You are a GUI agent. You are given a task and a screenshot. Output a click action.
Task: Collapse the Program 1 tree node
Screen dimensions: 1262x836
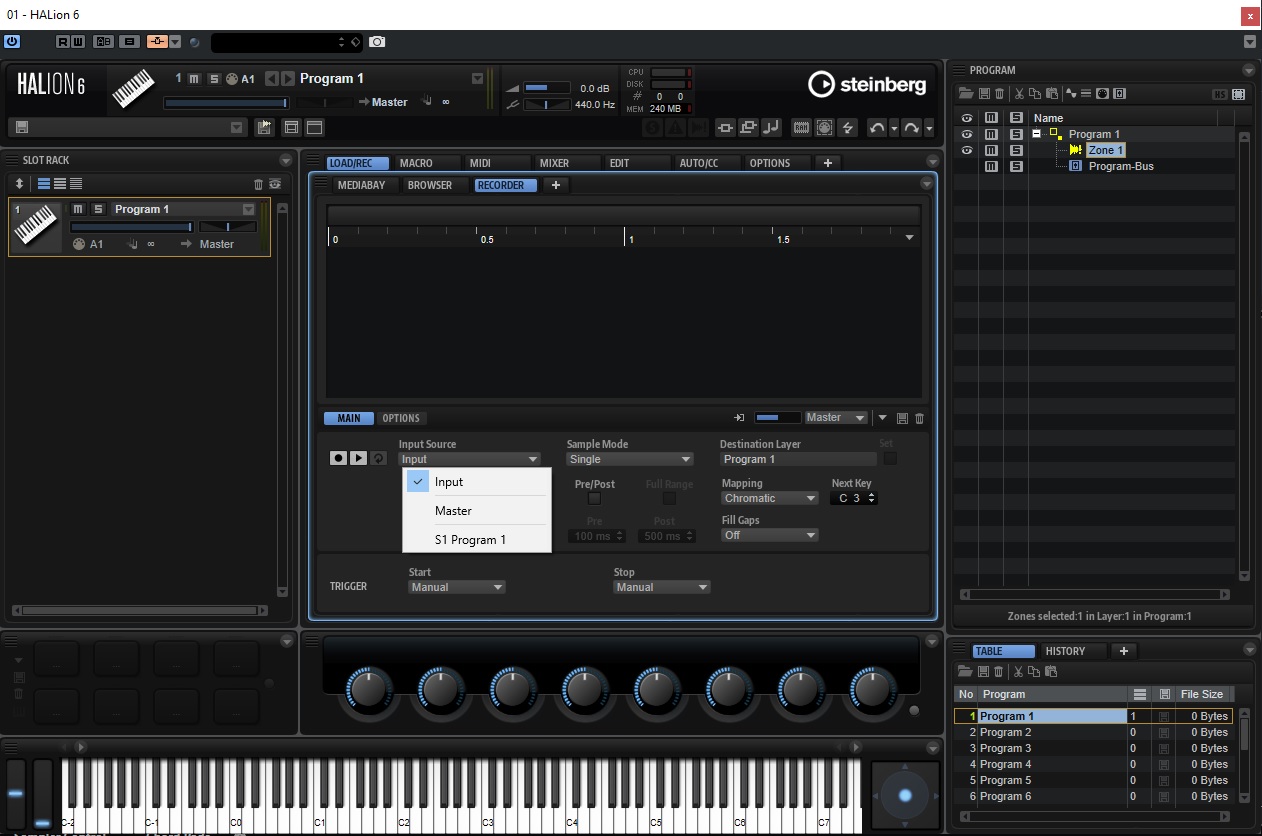point(1038,134)
